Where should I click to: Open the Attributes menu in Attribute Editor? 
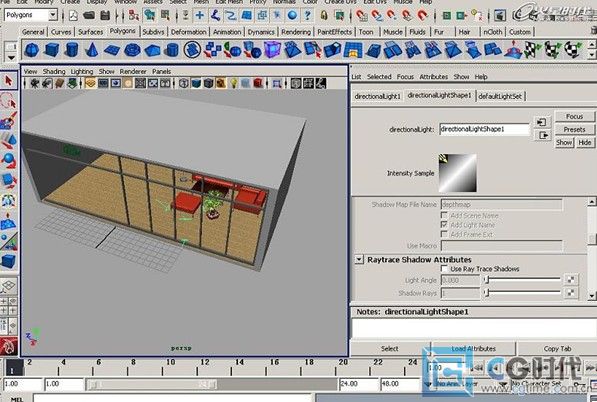coord(433,77)
